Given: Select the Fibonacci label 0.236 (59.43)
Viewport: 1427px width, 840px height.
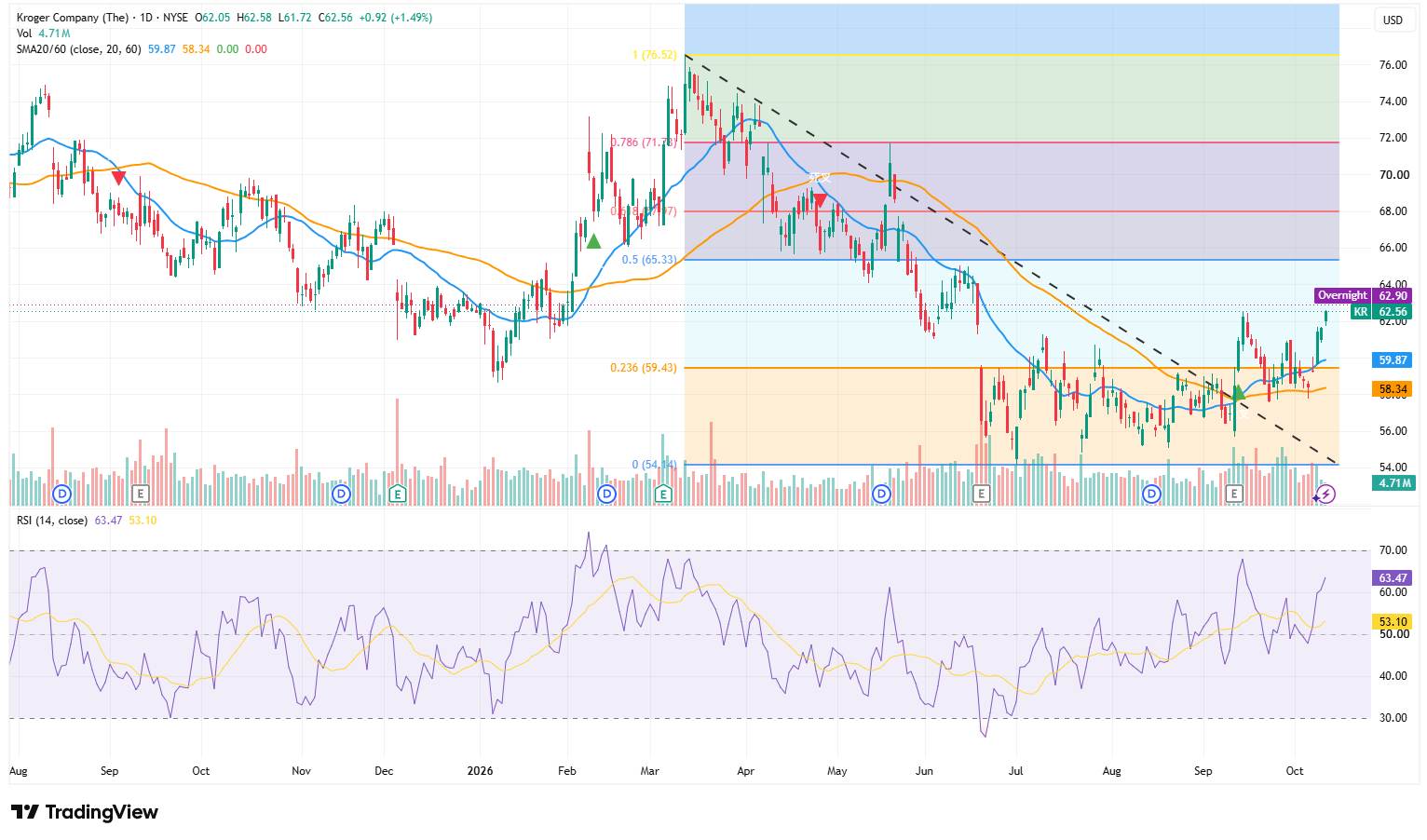Looking at the screenshot, I should tap(644, 368).
